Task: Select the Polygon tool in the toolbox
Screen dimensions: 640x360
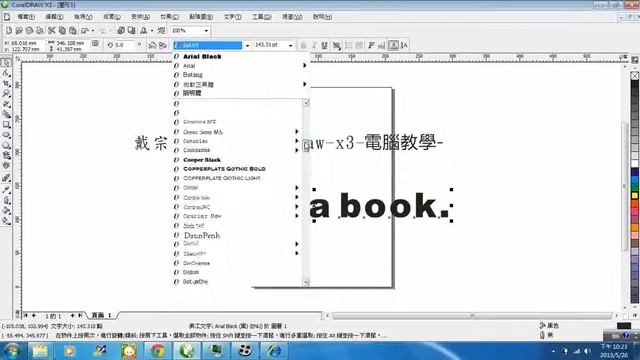Action: tap(6, 145)
